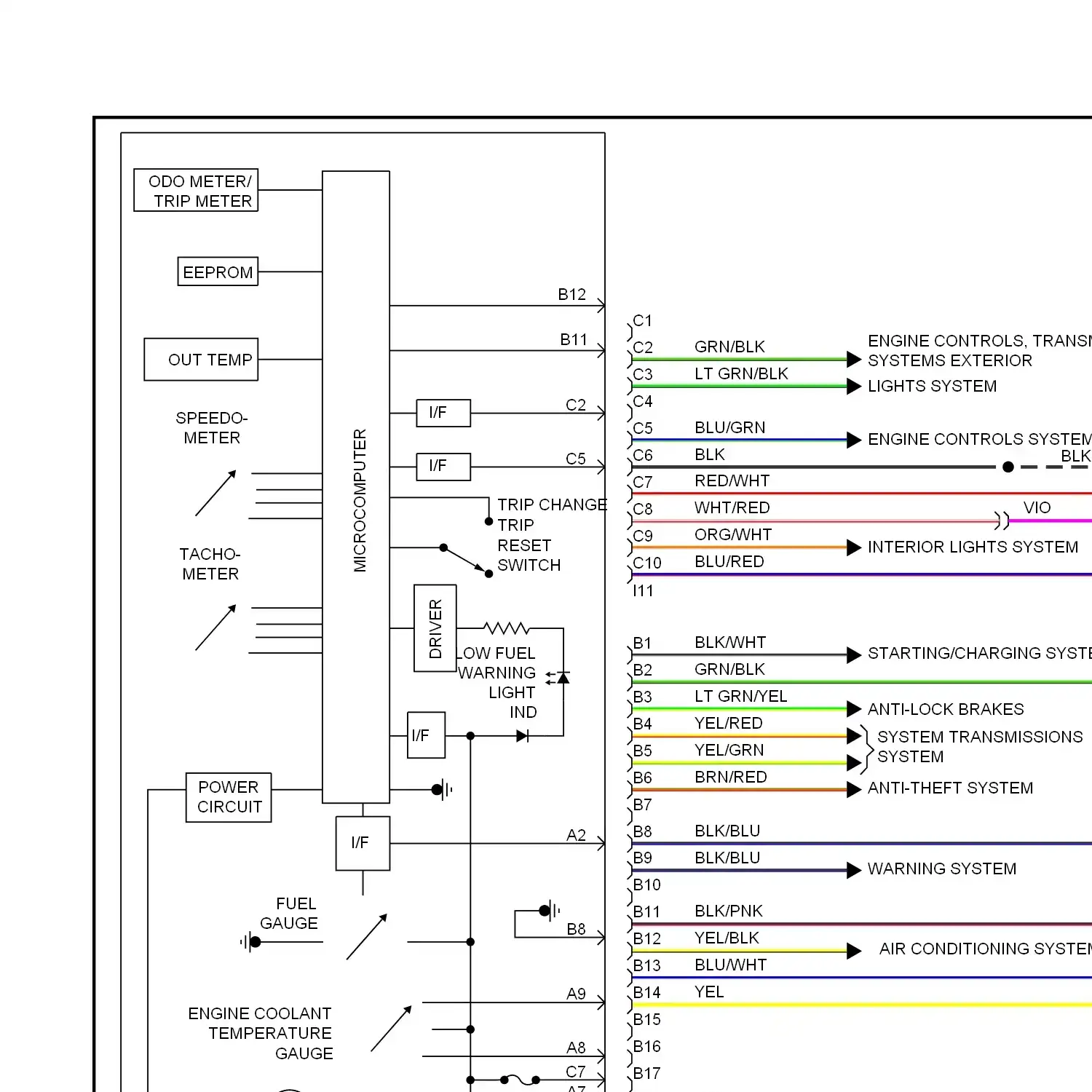
Task: Select the YEL/RED wire label
Action: [x=728, y=723]
